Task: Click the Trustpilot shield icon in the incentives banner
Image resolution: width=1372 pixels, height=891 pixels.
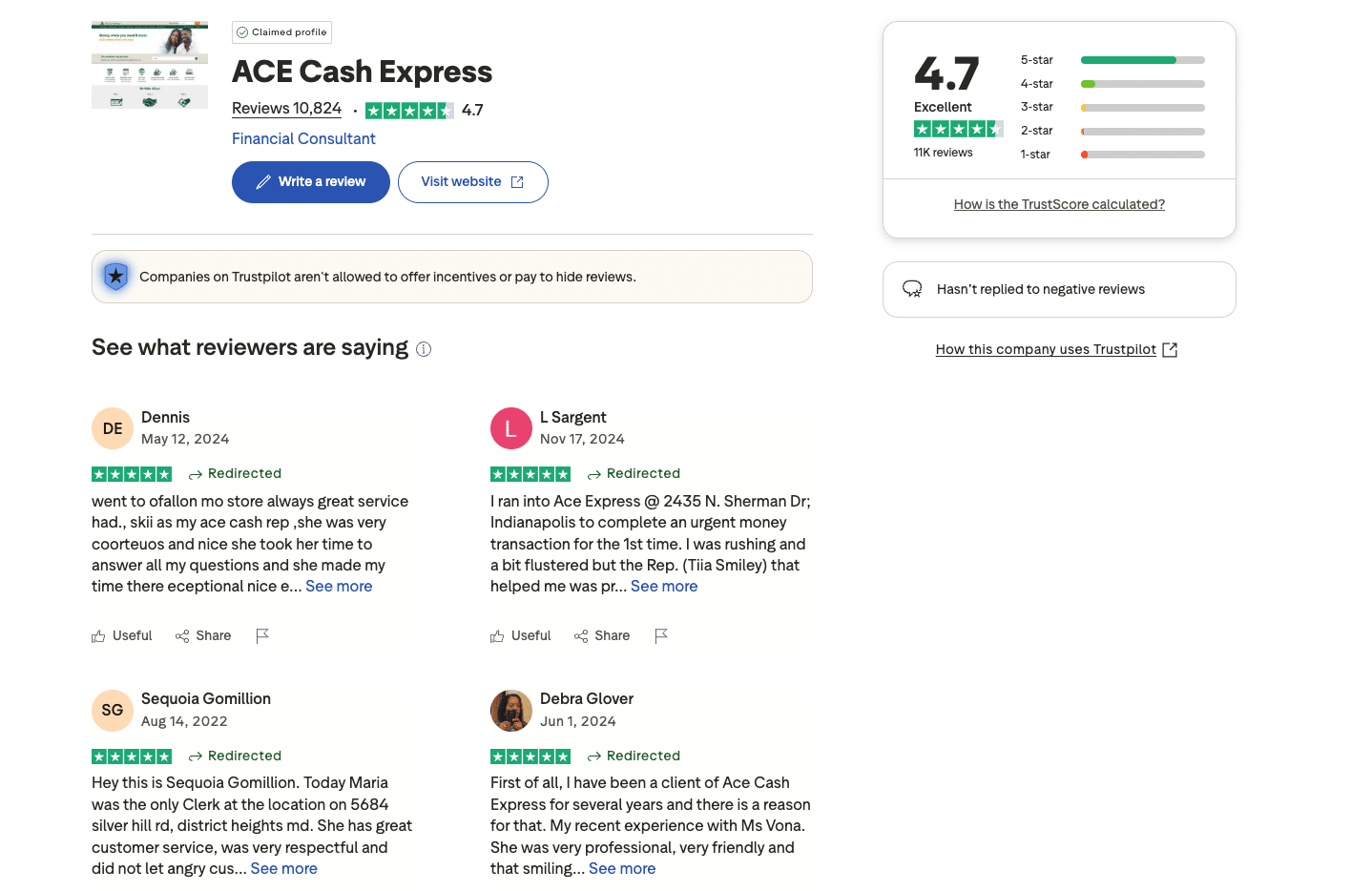Action: [114, 276]
